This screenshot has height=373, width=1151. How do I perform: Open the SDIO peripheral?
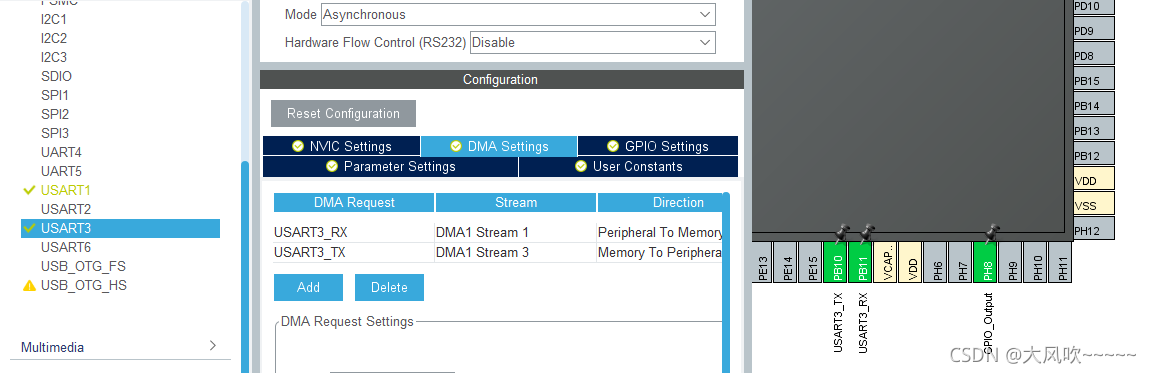click(x=57, y=76)
